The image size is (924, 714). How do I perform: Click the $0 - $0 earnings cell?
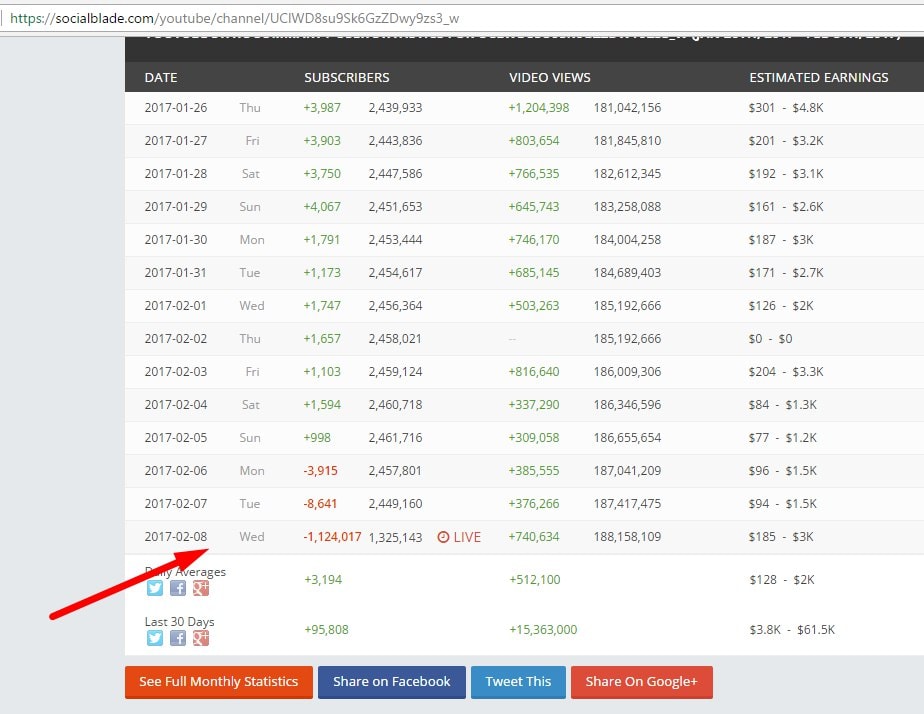coord(770,339)
